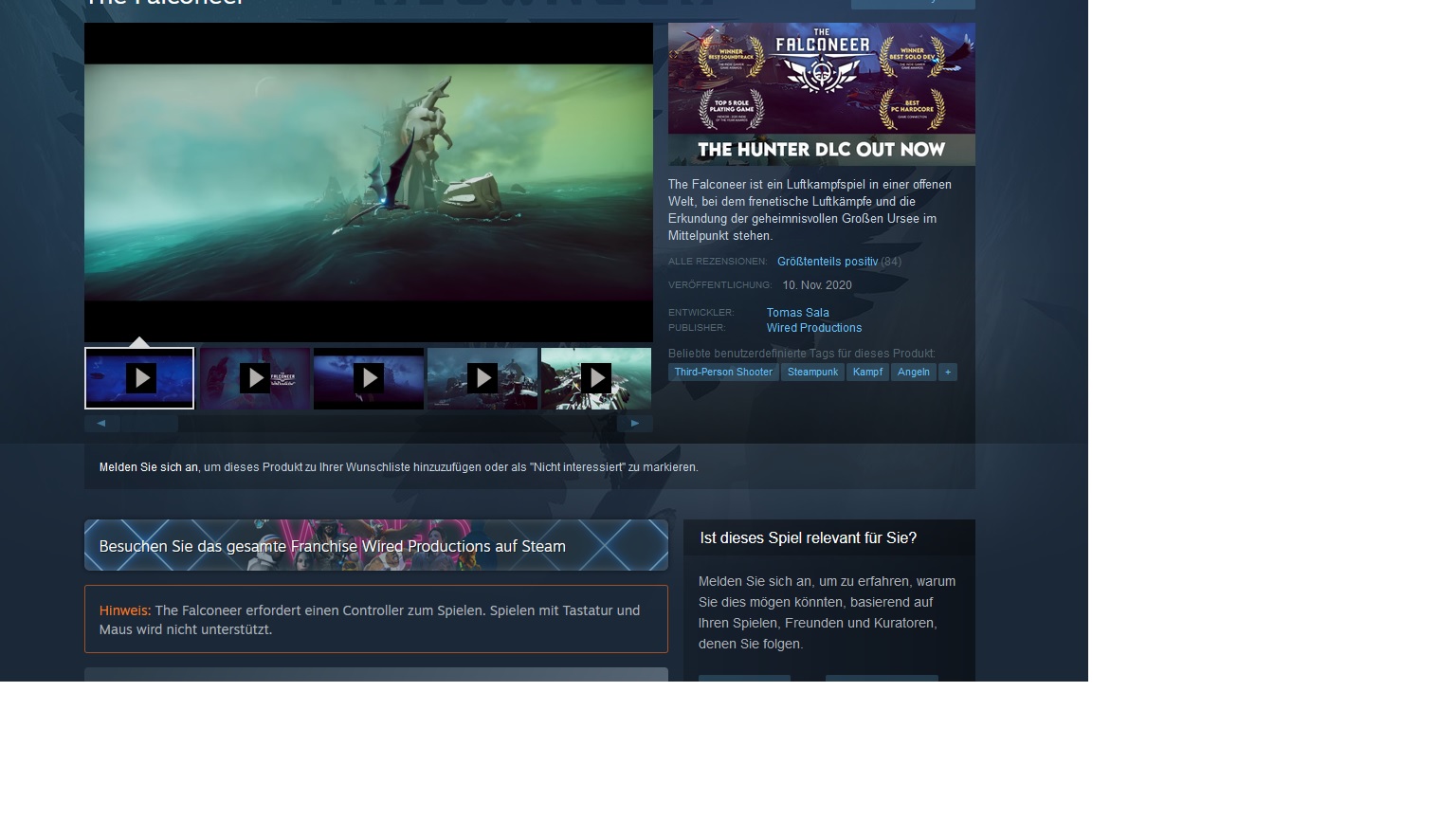The image size is (1456, 819).
Task: Click the release date 10. Nov. 2020
Action: [817, 285]
